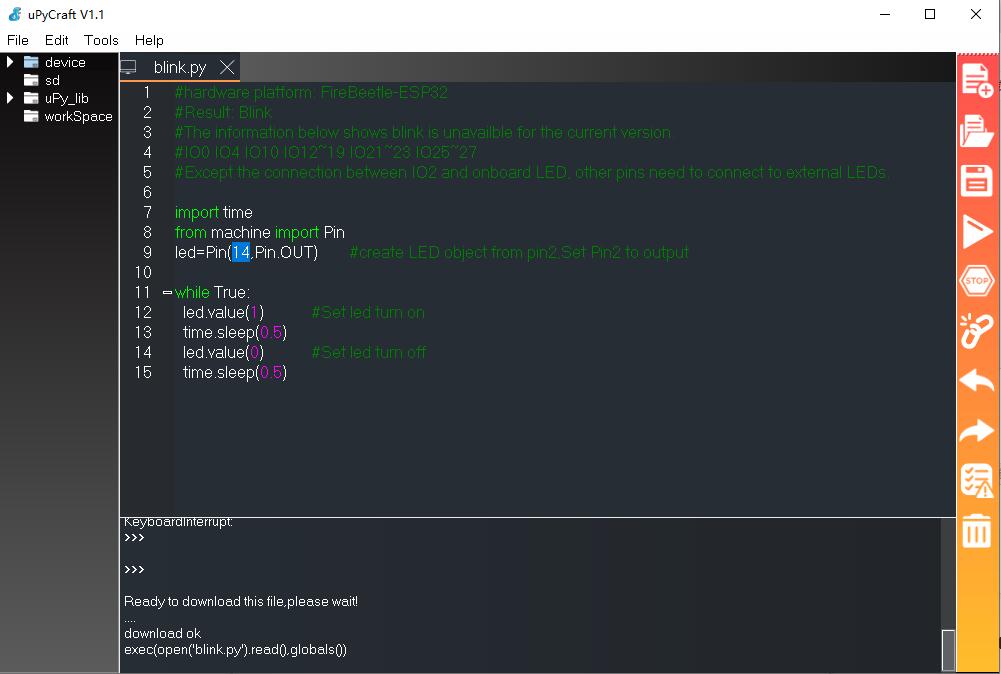This screenshot has height=674, width=1001.
Task: Switch to the blink.py tab
Action: click(180, 67)
